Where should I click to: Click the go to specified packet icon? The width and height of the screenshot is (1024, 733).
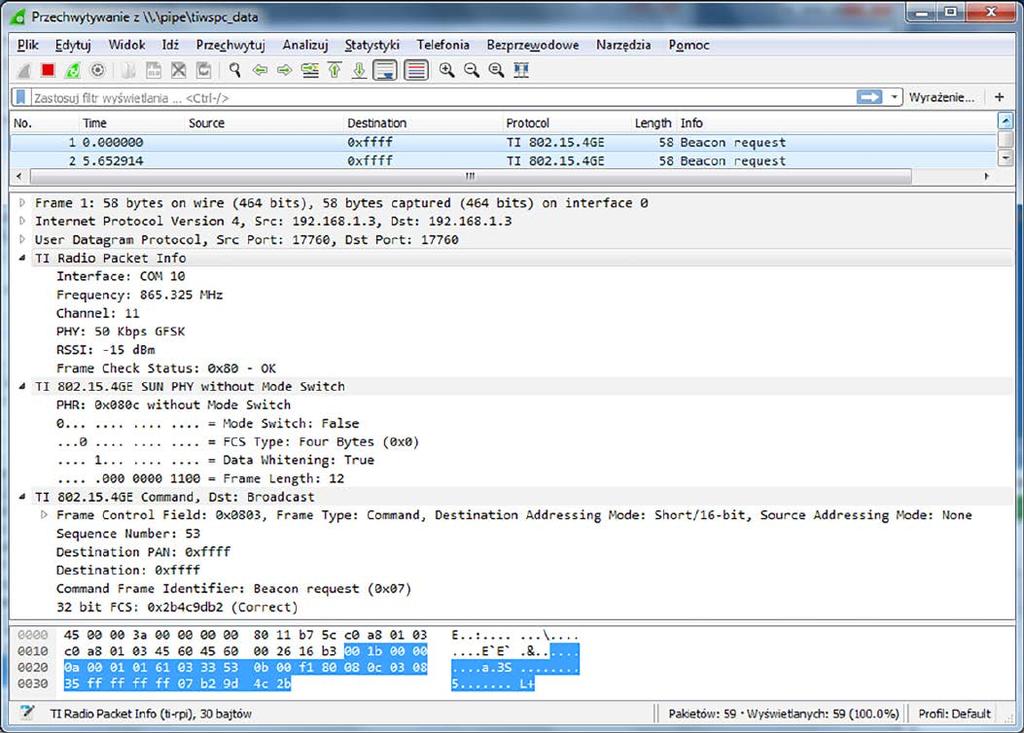click(310, 71)
